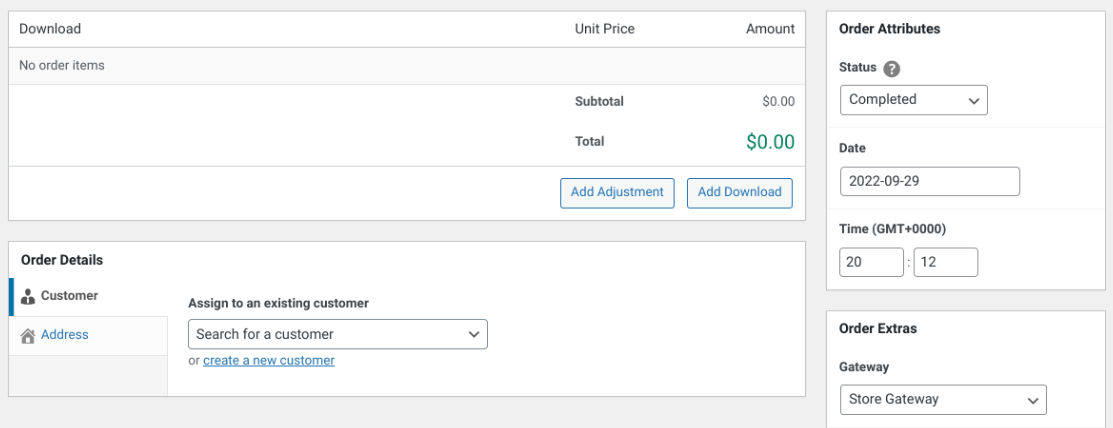This screenshot has height=428, width=1113.
Task: Click the Order Details panel heading
Action: click(x=62, y=260)
